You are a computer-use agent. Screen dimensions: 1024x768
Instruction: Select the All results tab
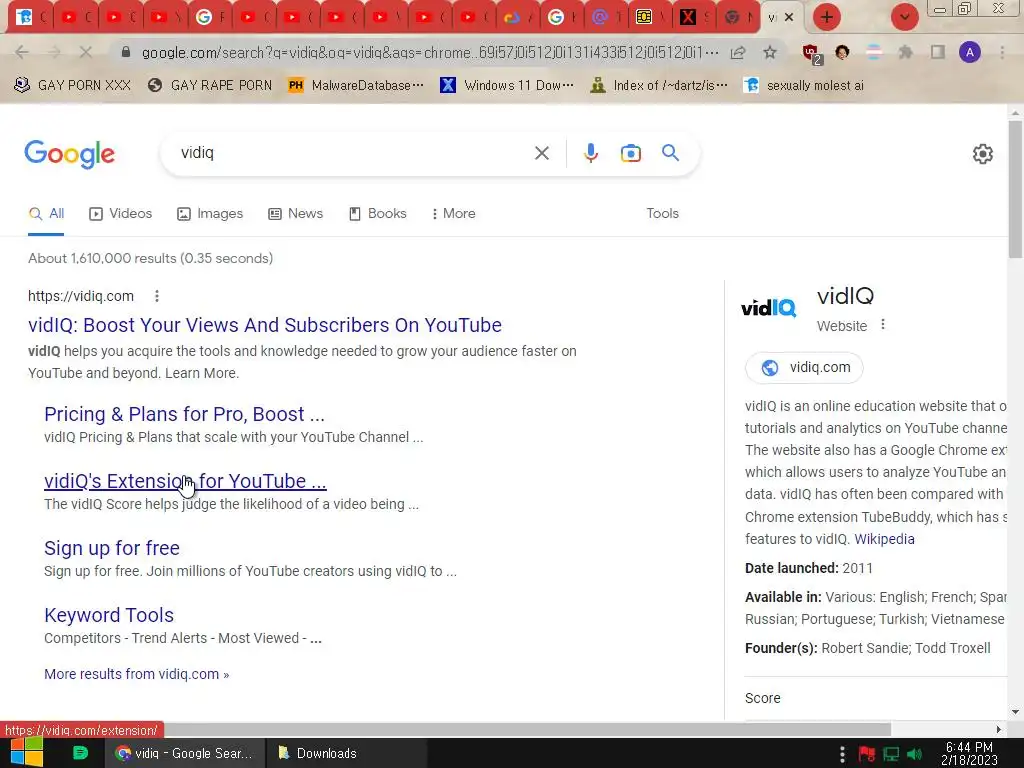click(x=46, y=214)
